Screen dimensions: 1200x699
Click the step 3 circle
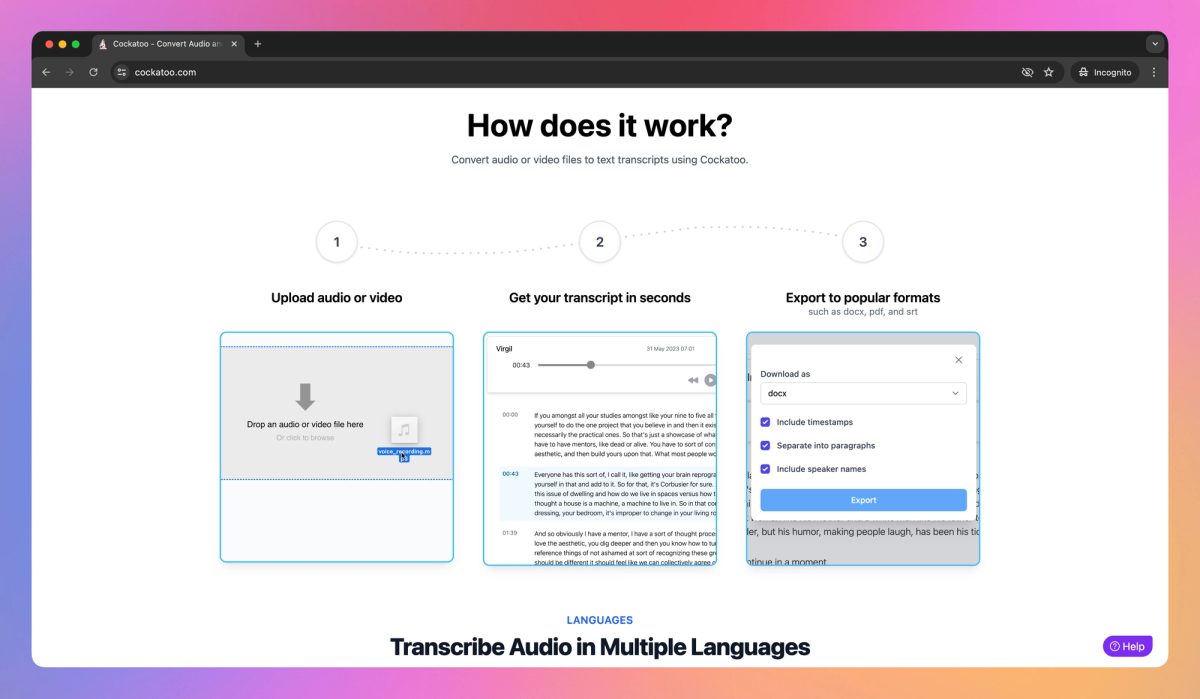[863, 242]
